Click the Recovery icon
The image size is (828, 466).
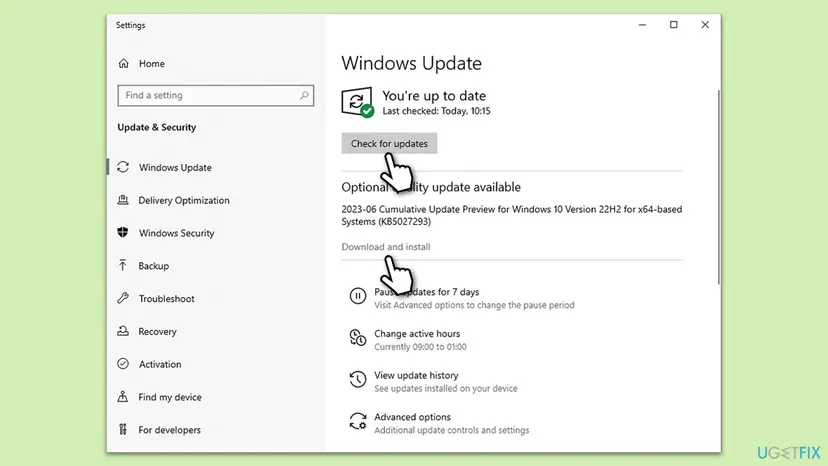(x=123, y=331)
